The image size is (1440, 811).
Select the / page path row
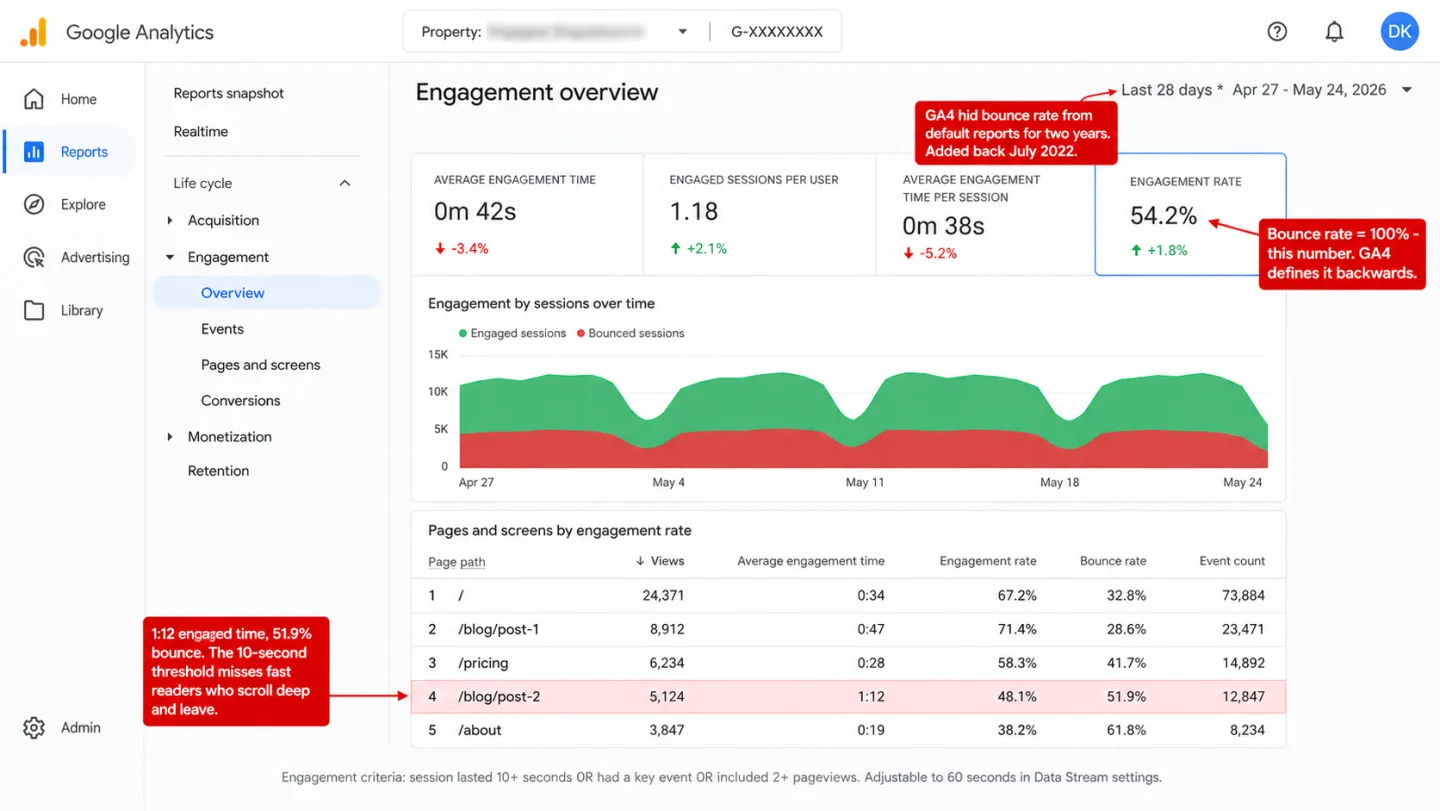pos(848,595)
